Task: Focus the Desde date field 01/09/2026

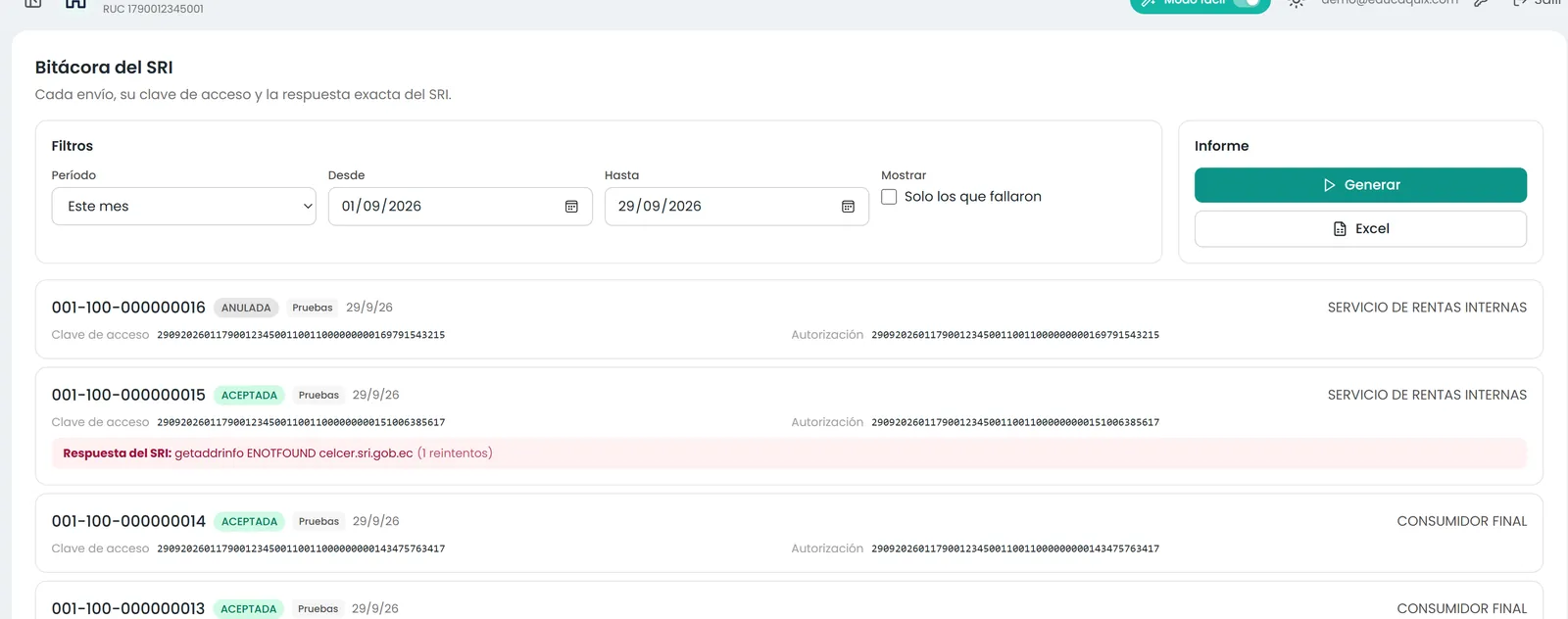Action: [x=461, y=207]
